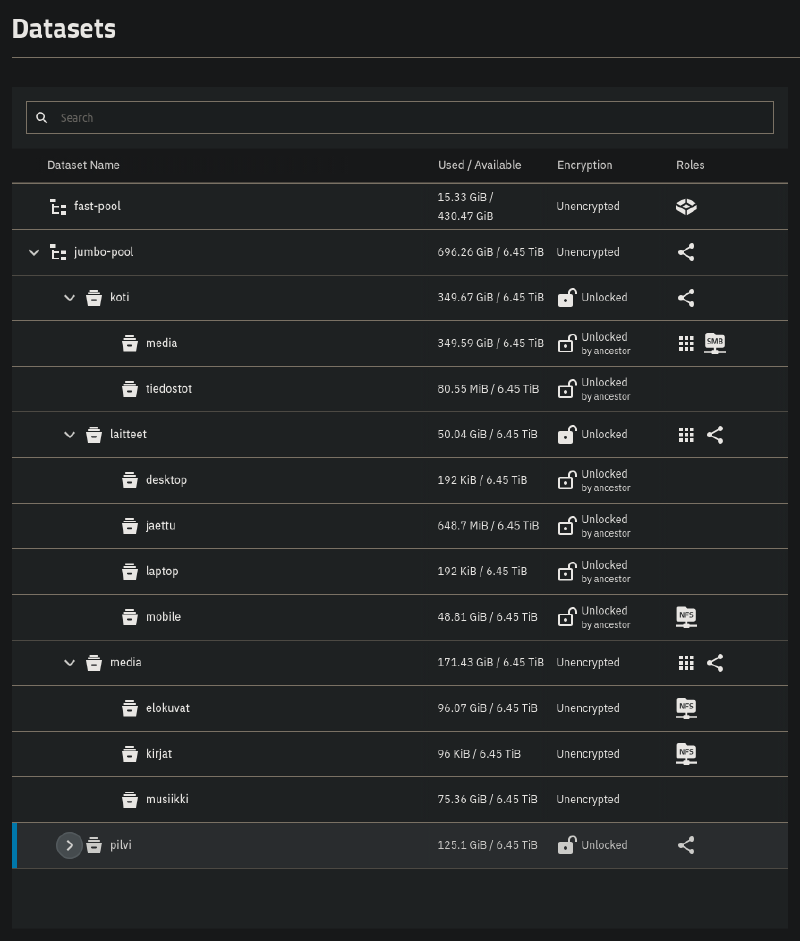Click the padlock icon on the pilvi row
800x941 pixels.
[x=566, y=845]
